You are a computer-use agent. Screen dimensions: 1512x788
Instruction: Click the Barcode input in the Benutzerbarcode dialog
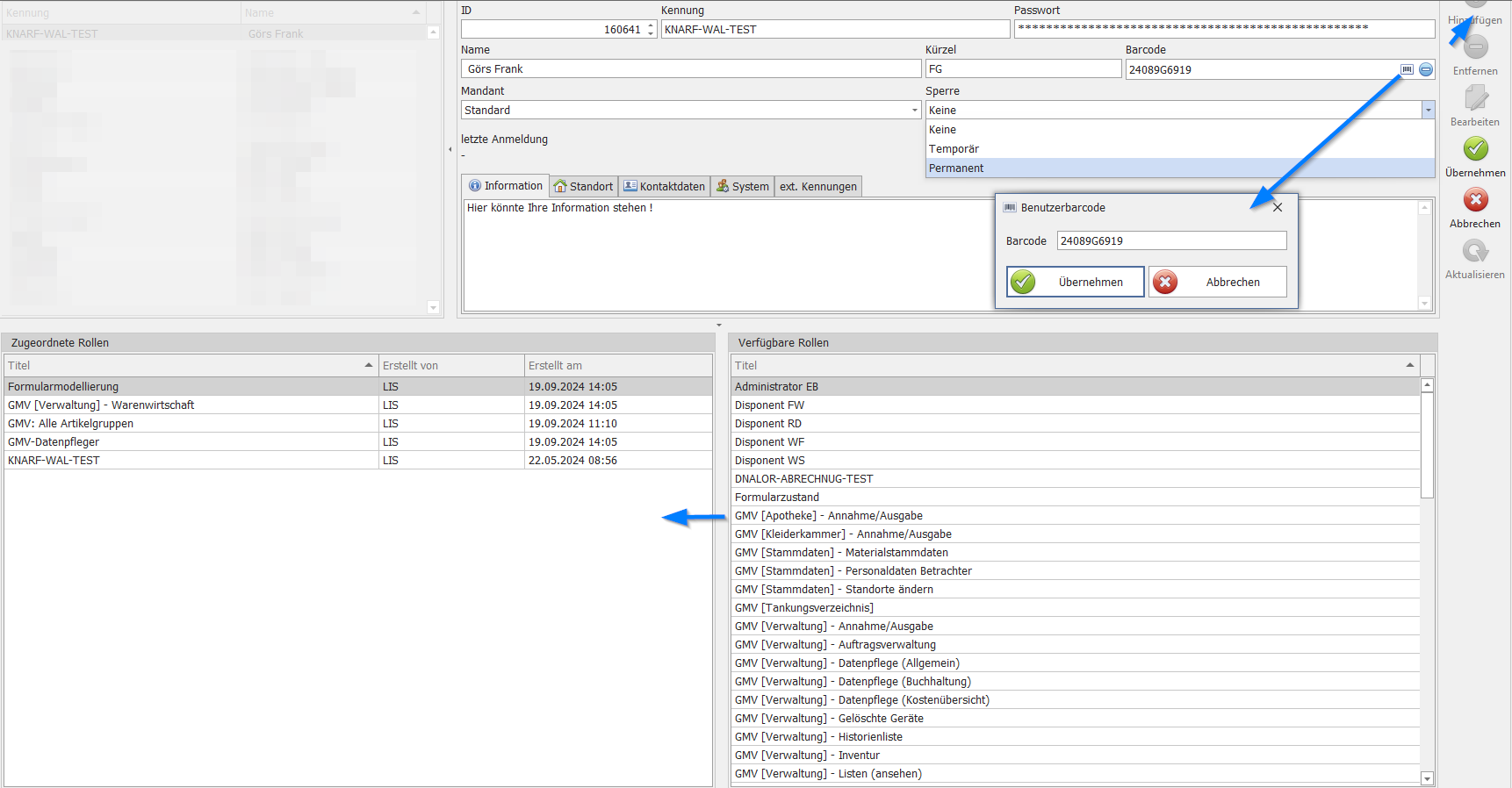coord(1171,241)
